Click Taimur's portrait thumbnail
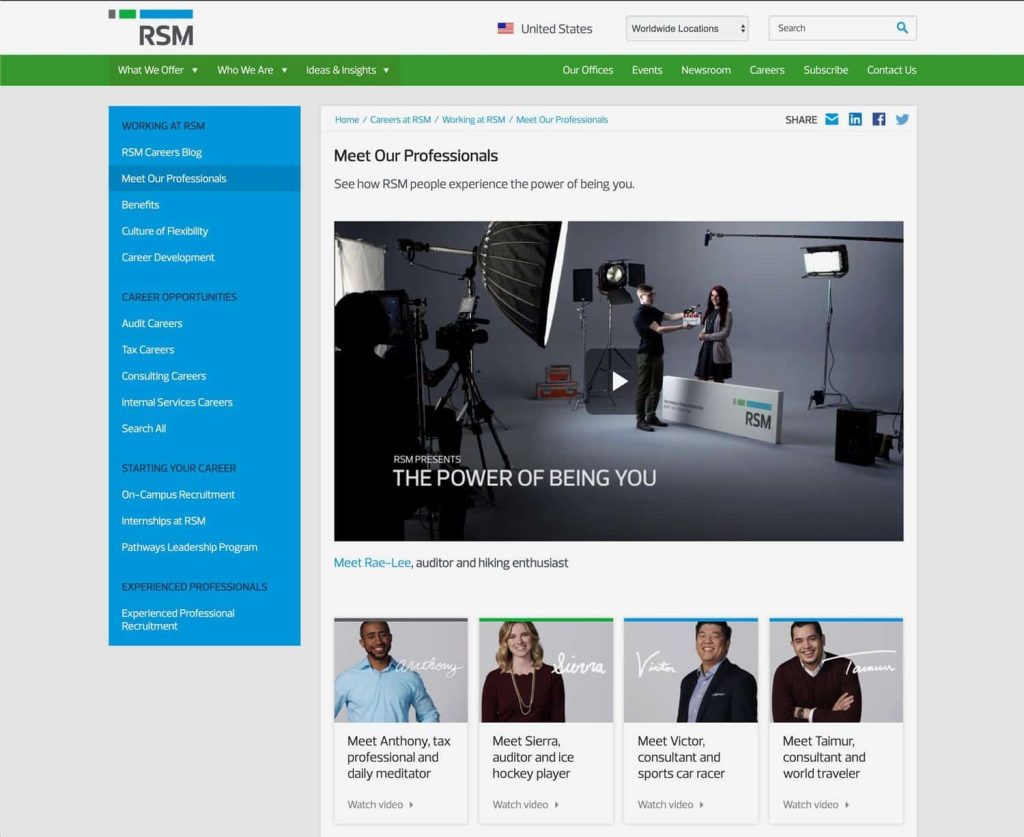Screen dimensions: 1024x837 coord(836,671)
